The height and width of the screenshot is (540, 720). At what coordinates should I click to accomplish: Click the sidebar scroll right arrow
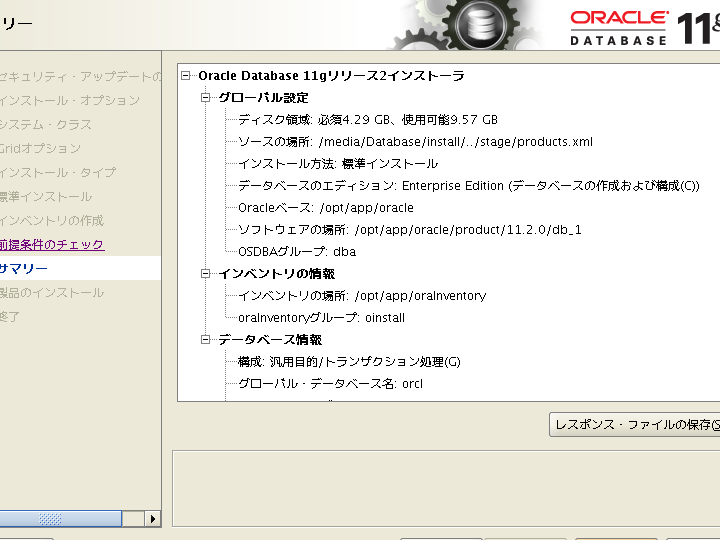click(x=153, y=519)
